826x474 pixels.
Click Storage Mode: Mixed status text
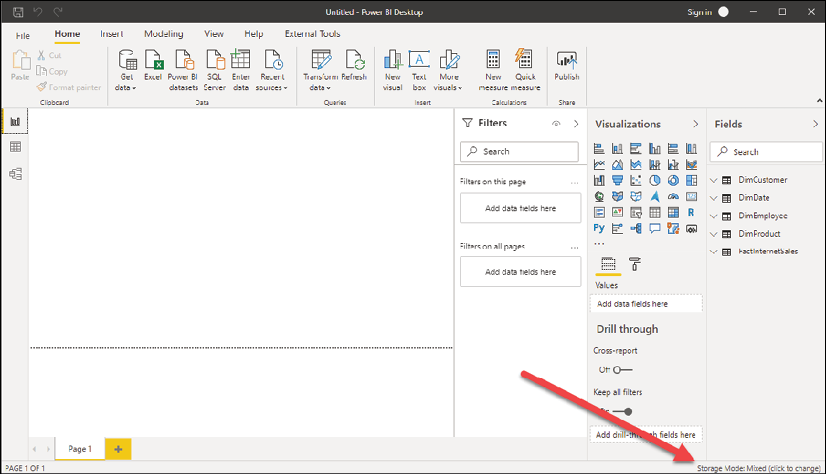pos(759,468)
